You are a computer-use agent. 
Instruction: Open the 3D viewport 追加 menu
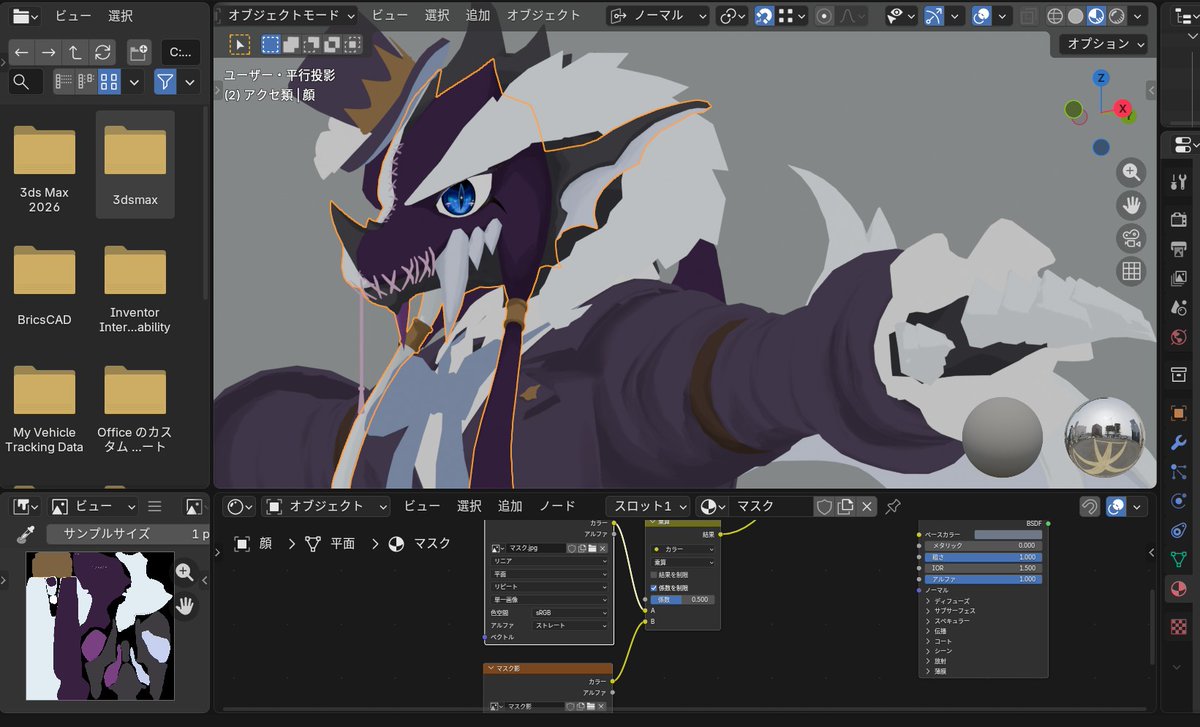coord(478,16)
